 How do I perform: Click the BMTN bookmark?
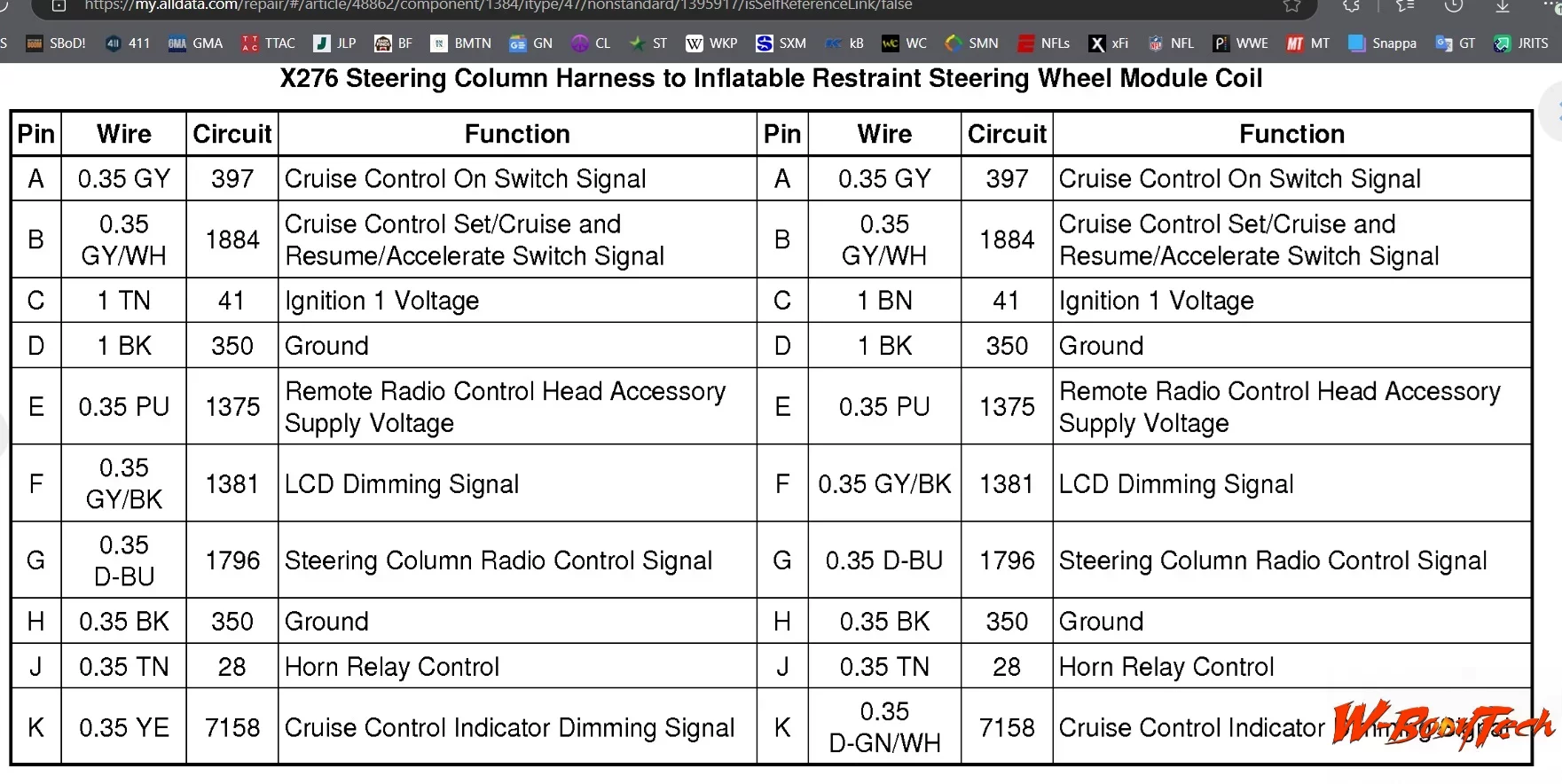[x=460, y=43]
